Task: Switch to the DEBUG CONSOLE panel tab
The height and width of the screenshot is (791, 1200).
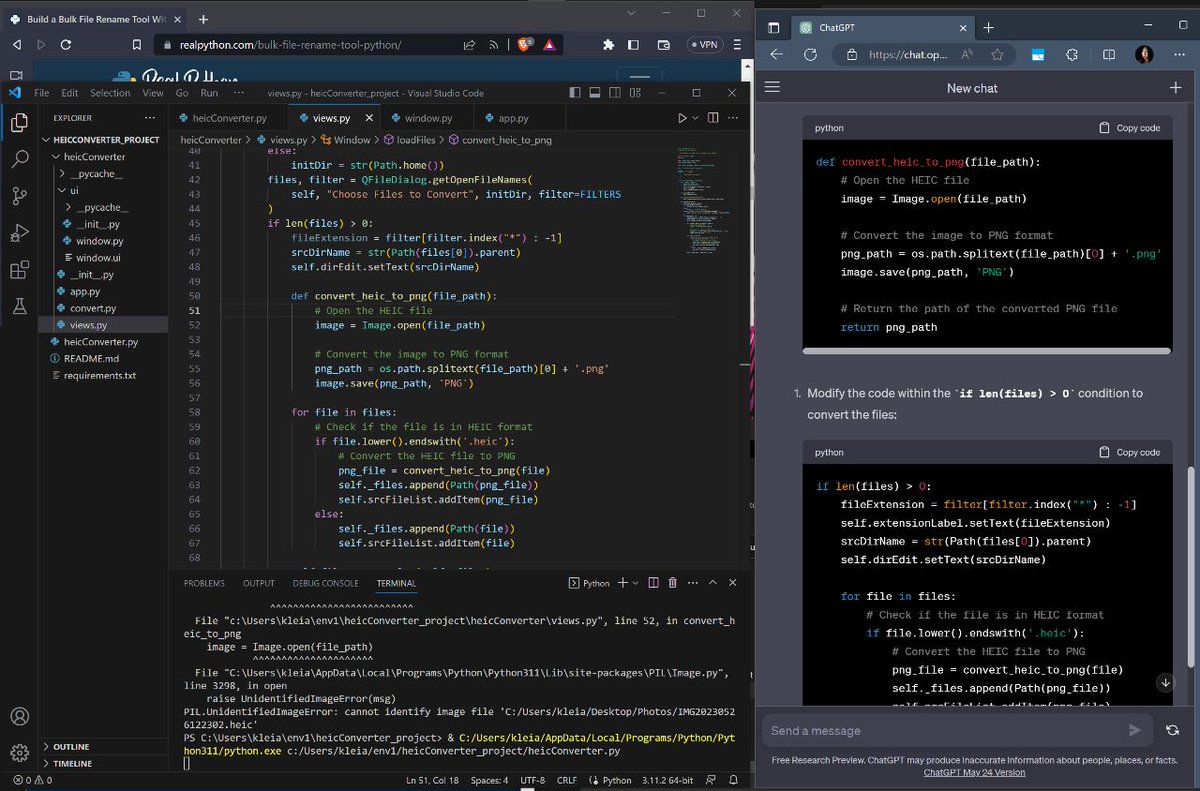Action: tap(325, 583)
